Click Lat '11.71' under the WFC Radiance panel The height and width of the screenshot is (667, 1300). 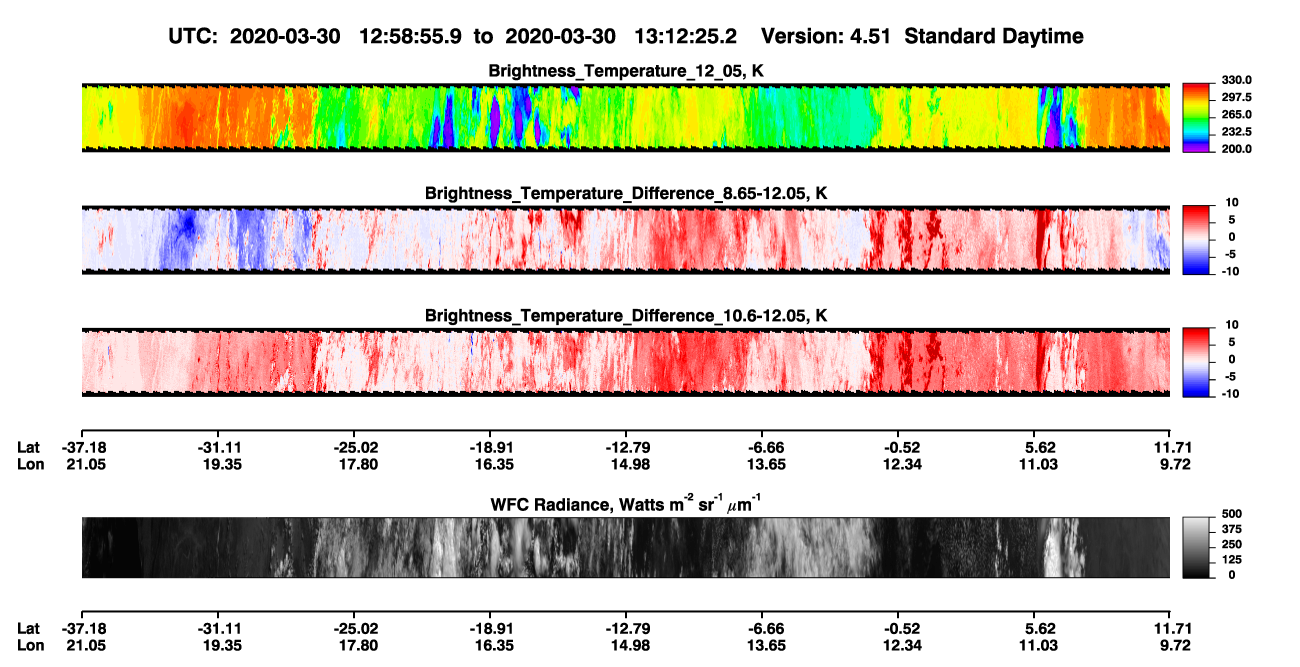coord(1172,629)
